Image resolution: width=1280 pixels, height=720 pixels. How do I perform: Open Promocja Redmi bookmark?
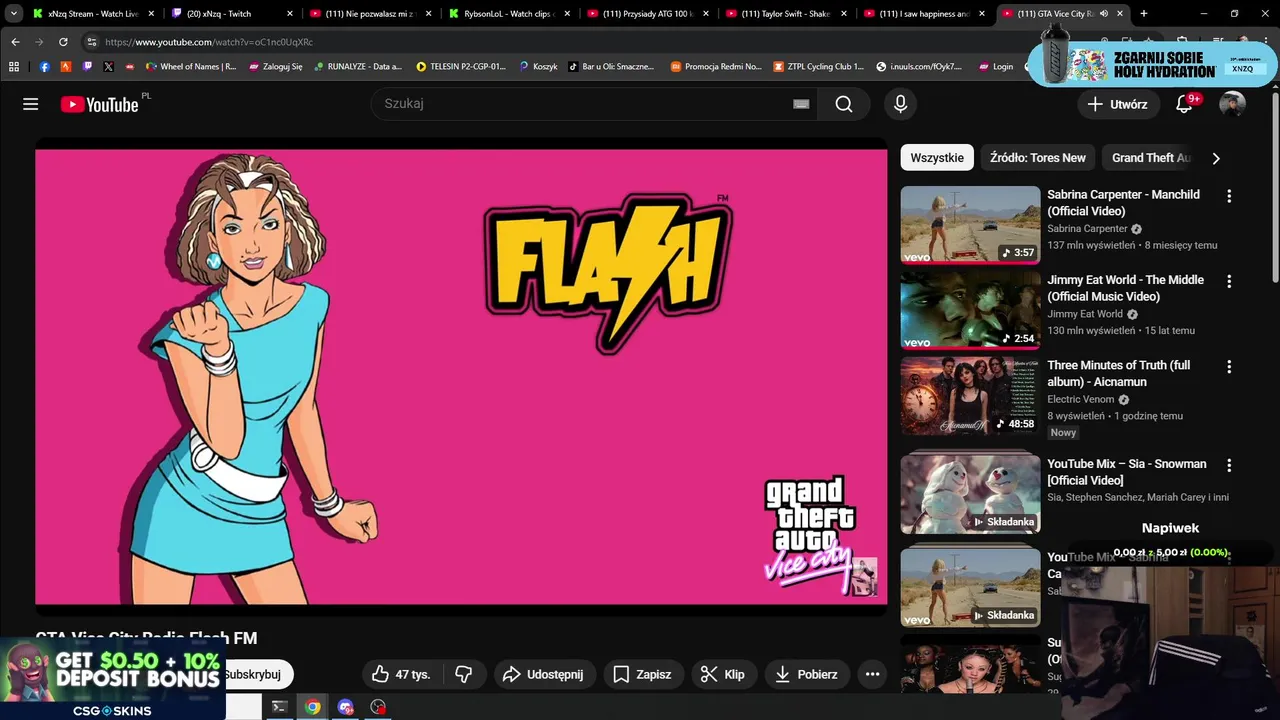pos(716,66)
